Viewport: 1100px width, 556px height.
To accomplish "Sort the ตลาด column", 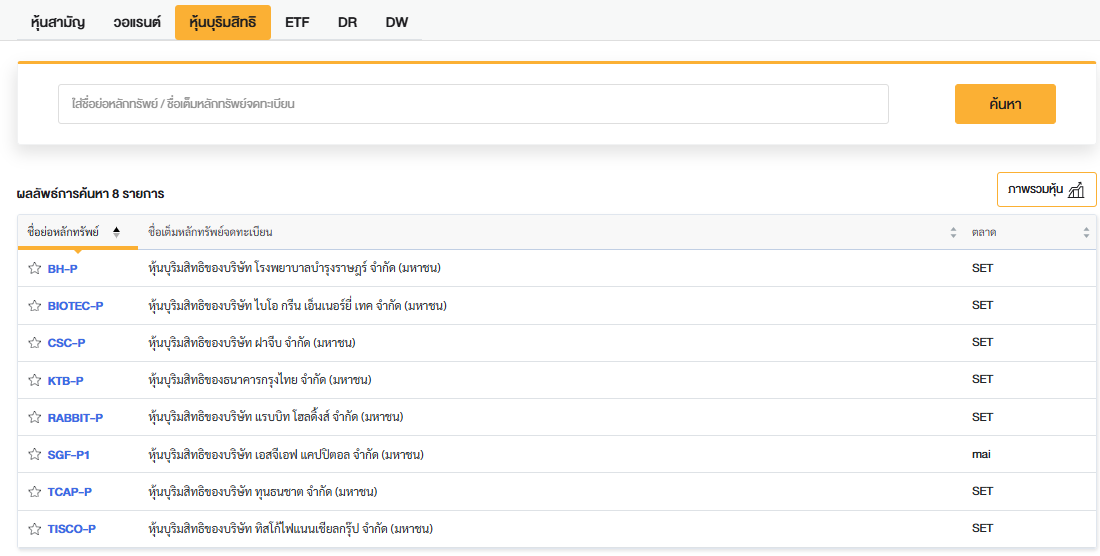I will click(1086, 232).
